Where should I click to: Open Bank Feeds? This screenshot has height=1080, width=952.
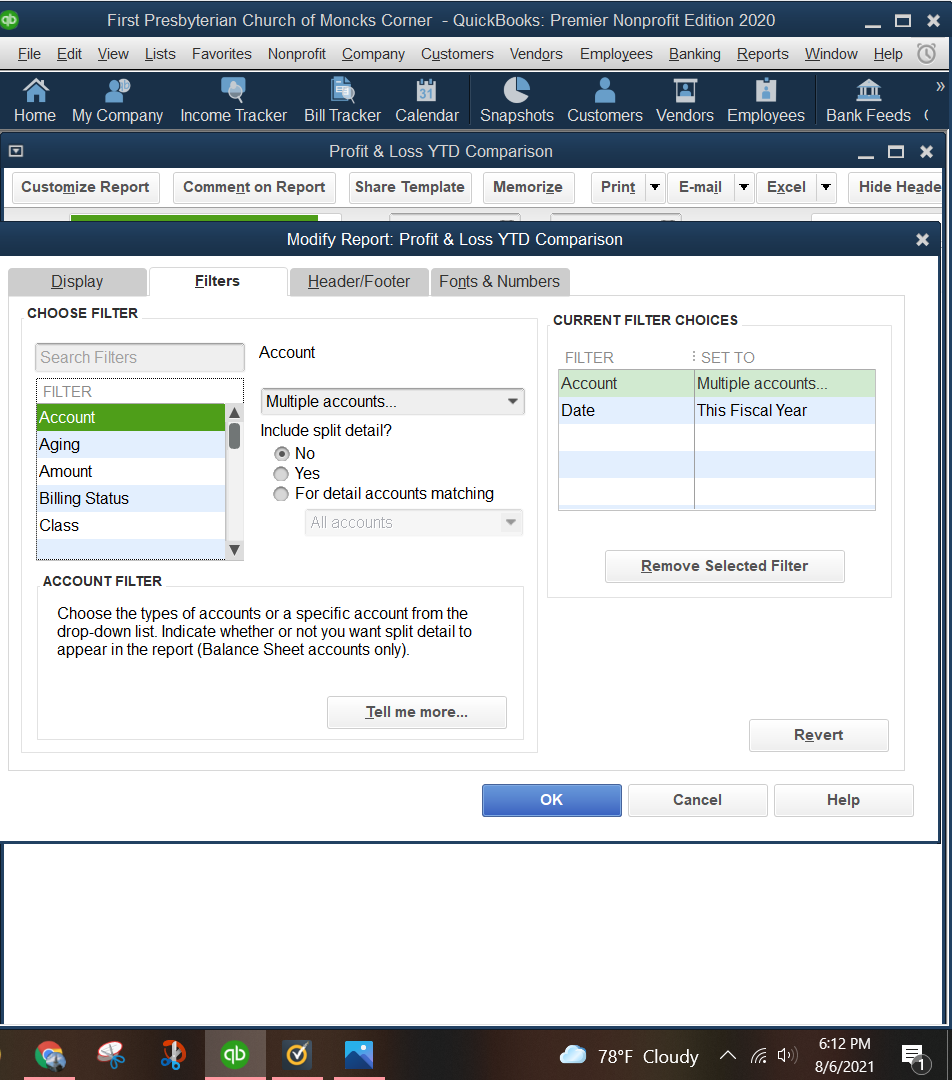coord(867,100)
